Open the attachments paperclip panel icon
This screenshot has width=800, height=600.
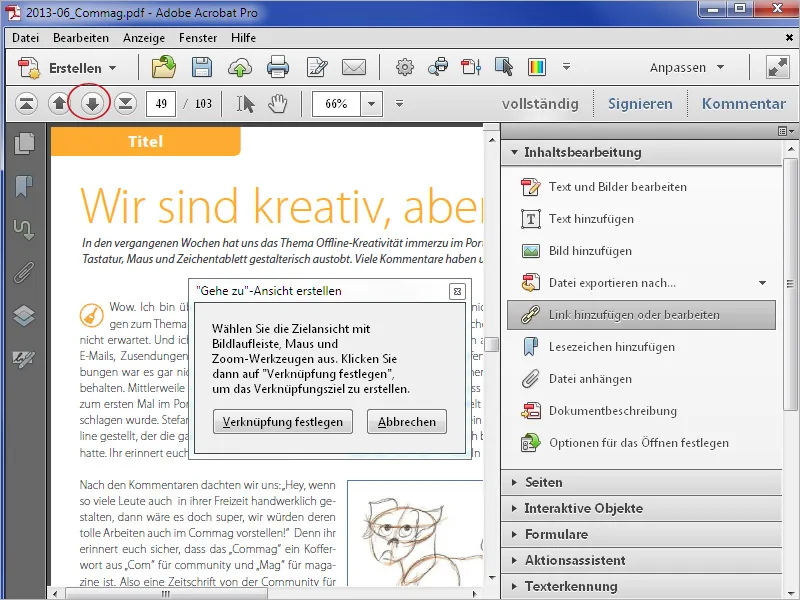click(24, 272)
